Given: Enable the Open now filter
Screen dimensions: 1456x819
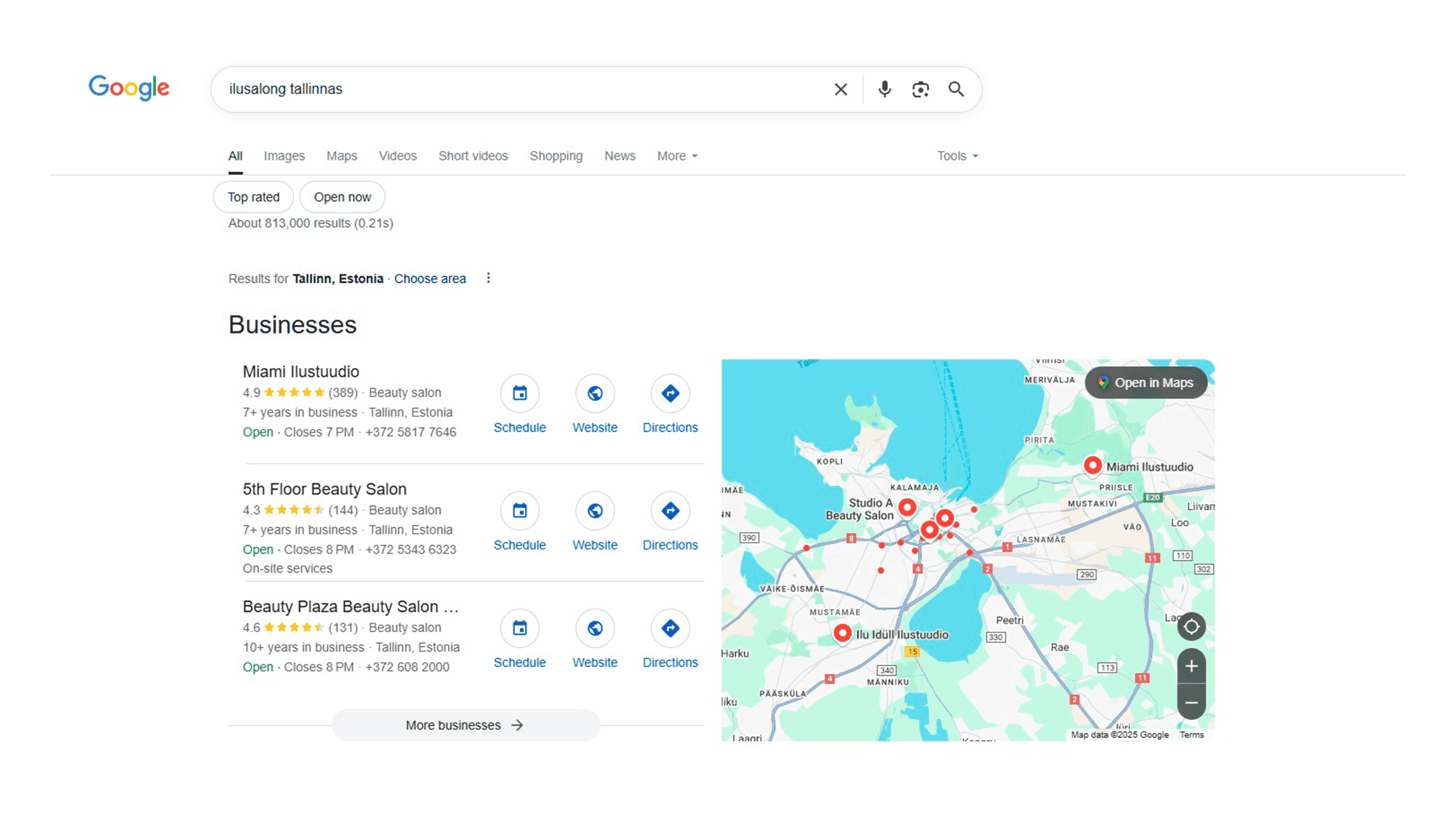Looking at the screenshot, I should pyautogui.click(x=341, y=197).
